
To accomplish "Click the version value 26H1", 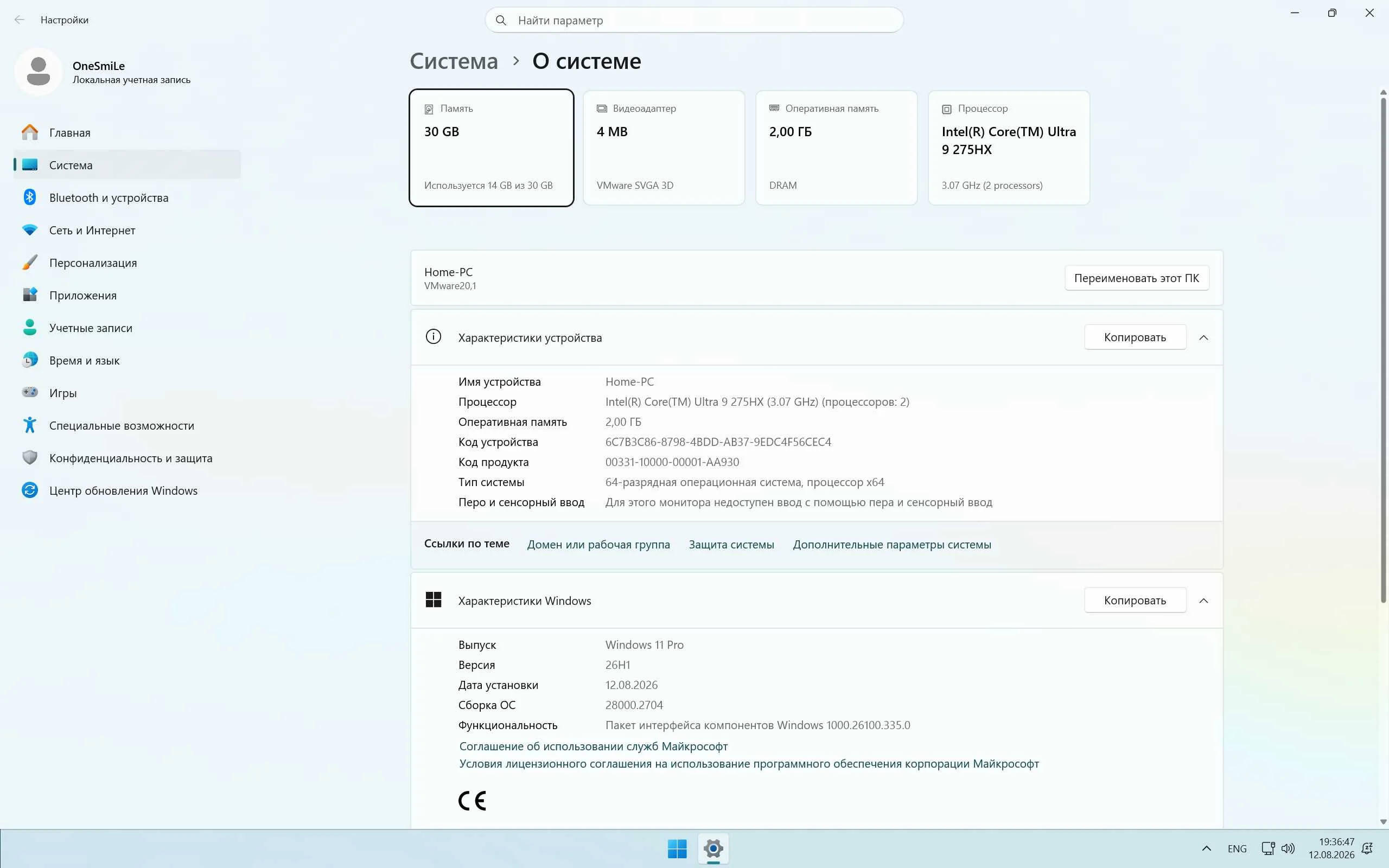I will [x=617, y=665].
